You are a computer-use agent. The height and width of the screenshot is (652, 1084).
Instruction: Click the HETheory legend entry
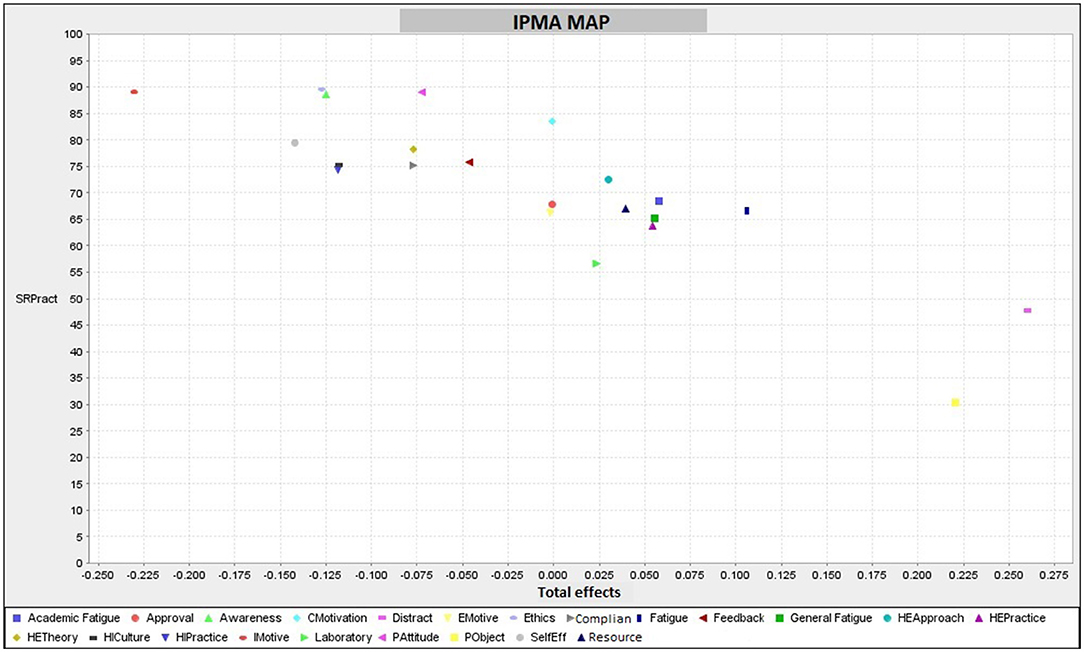coord(46,637)
